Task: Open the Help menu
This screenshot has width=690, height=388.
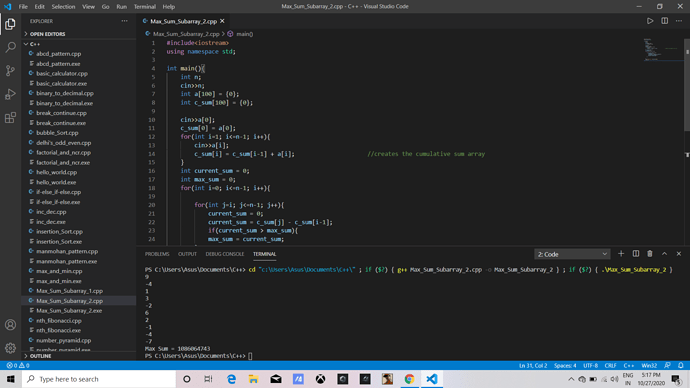Action: [169, 7]
